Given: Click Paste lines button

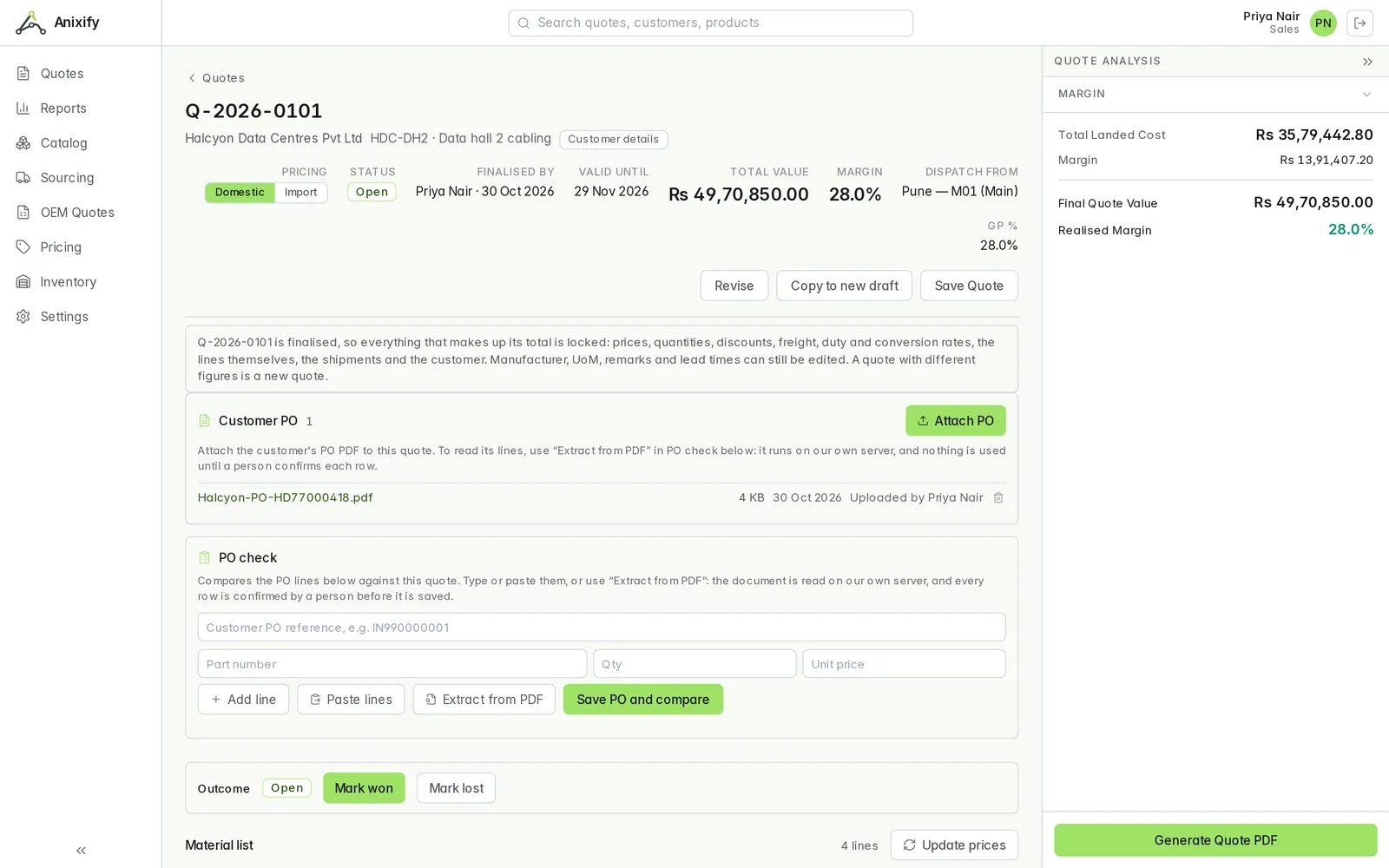Looking at the screenshot, I should click(x=351, y=700).
